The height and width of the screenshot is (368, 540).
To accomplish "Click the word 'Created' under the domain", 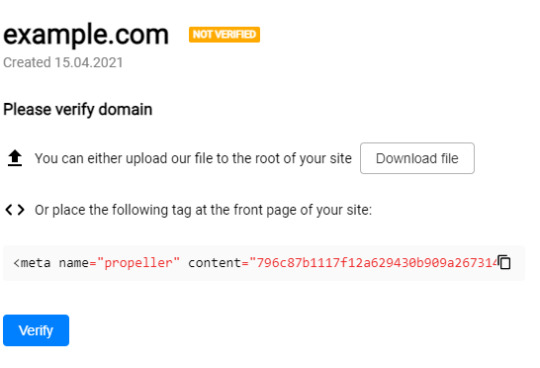I will [27, 63].
